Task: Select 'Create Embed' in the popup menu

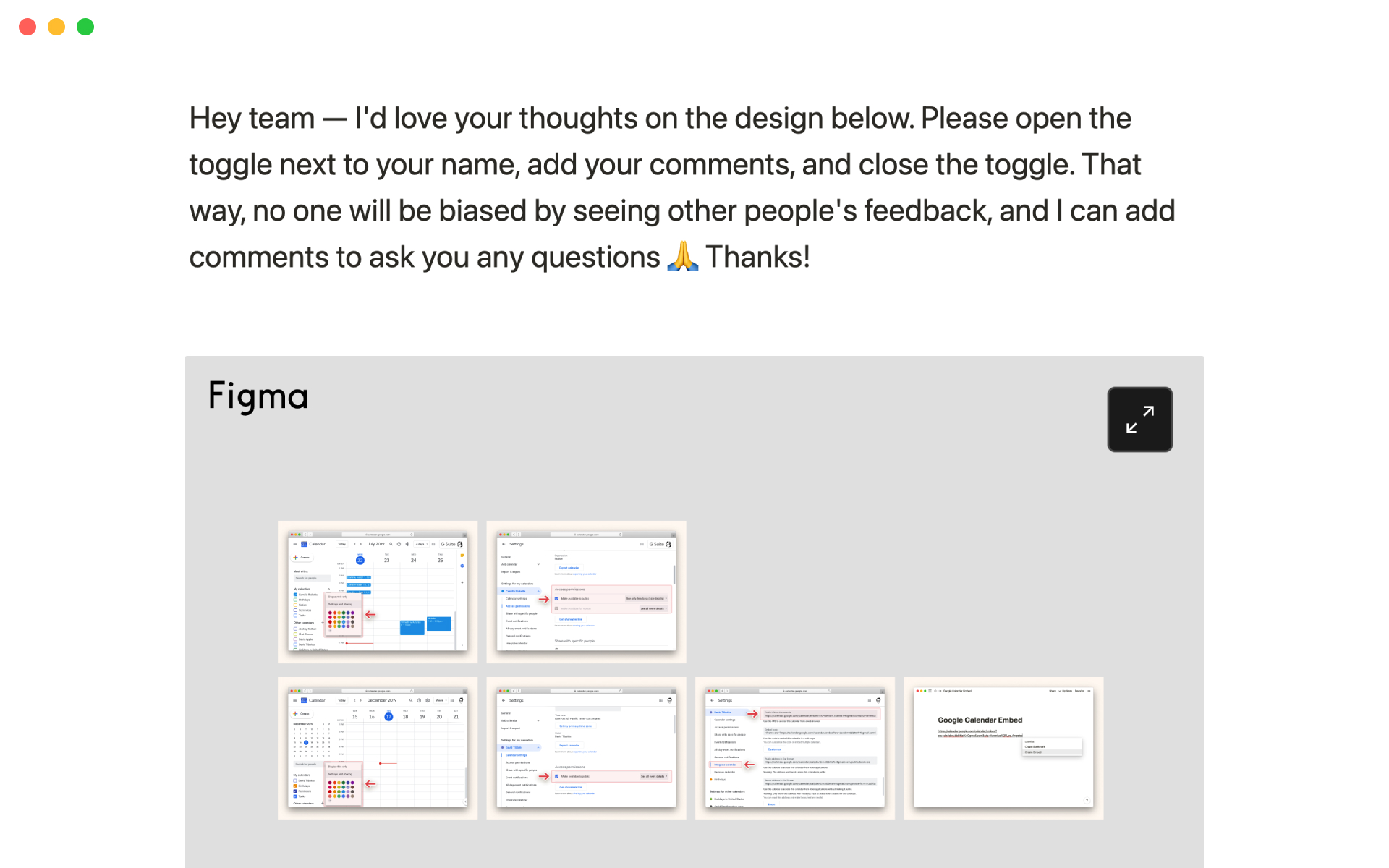Action: (1033, 752)
